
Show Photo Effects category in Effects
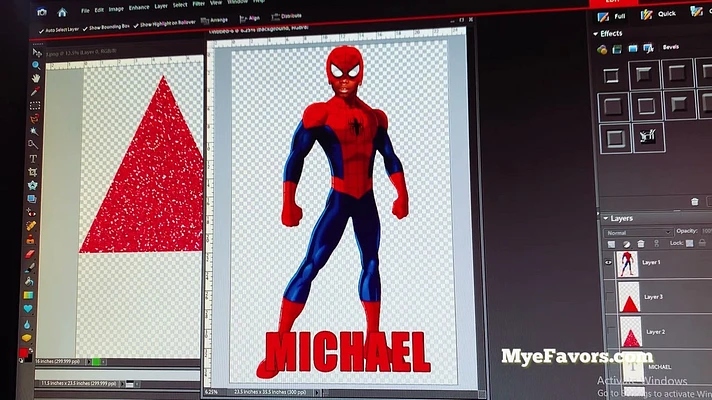pyautogui.click(x=633, y=49)
